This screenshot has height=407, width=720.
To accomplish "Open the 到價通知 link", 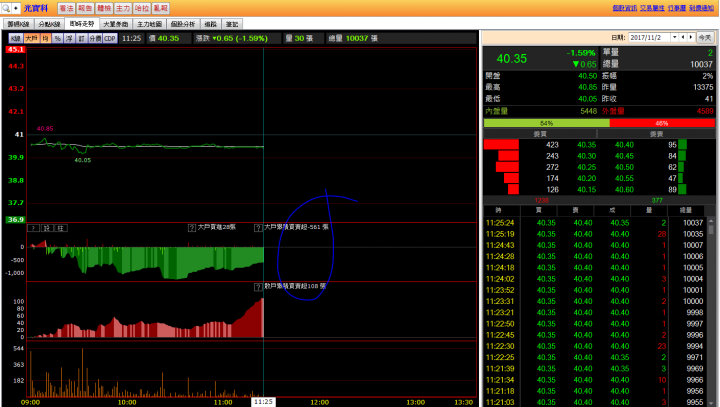I will click(701, 8).
